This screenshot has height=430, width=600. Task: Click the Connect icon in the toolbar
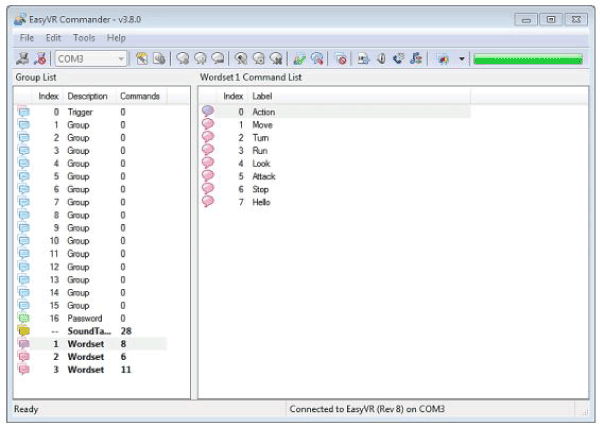click(x=23, y=59)
